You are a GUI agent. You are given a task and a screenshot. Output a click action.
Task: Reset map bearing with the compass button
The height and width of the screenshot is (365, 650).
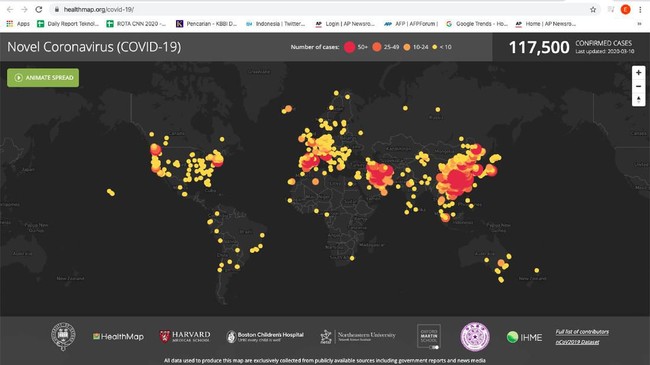[638, 100]
